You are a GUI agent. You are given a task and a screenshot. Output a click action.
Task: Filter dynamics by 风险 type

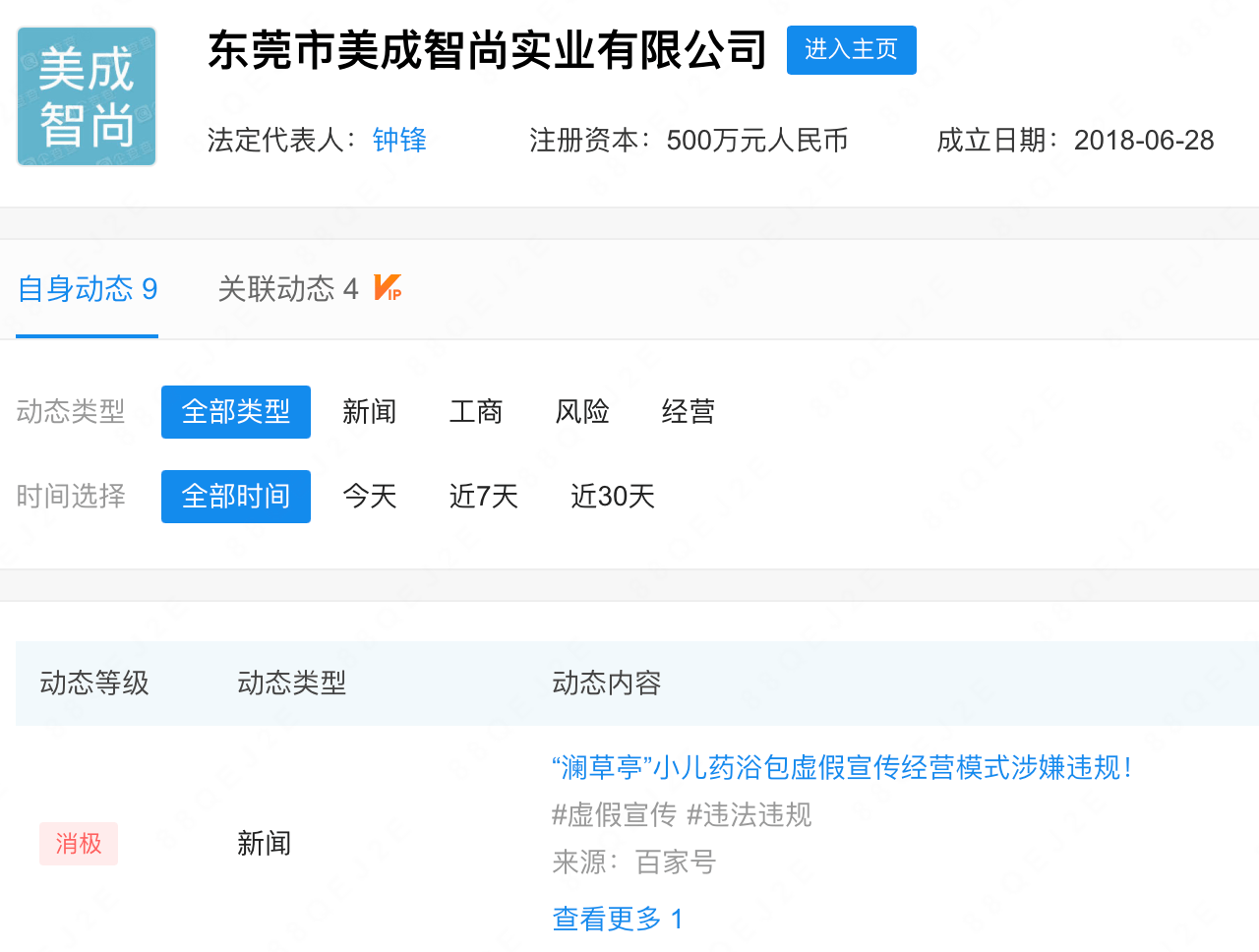coord(582,412)
